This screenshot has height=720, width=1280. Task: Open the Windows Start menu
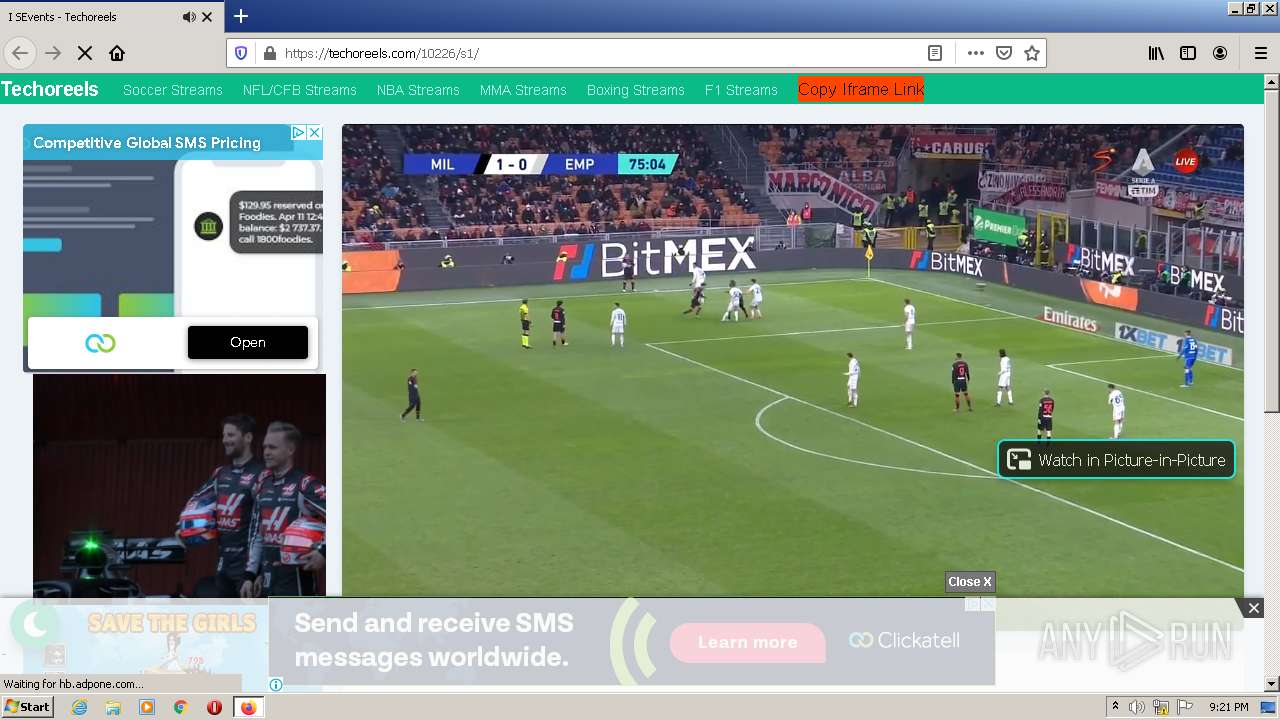(x=27, y=707)
